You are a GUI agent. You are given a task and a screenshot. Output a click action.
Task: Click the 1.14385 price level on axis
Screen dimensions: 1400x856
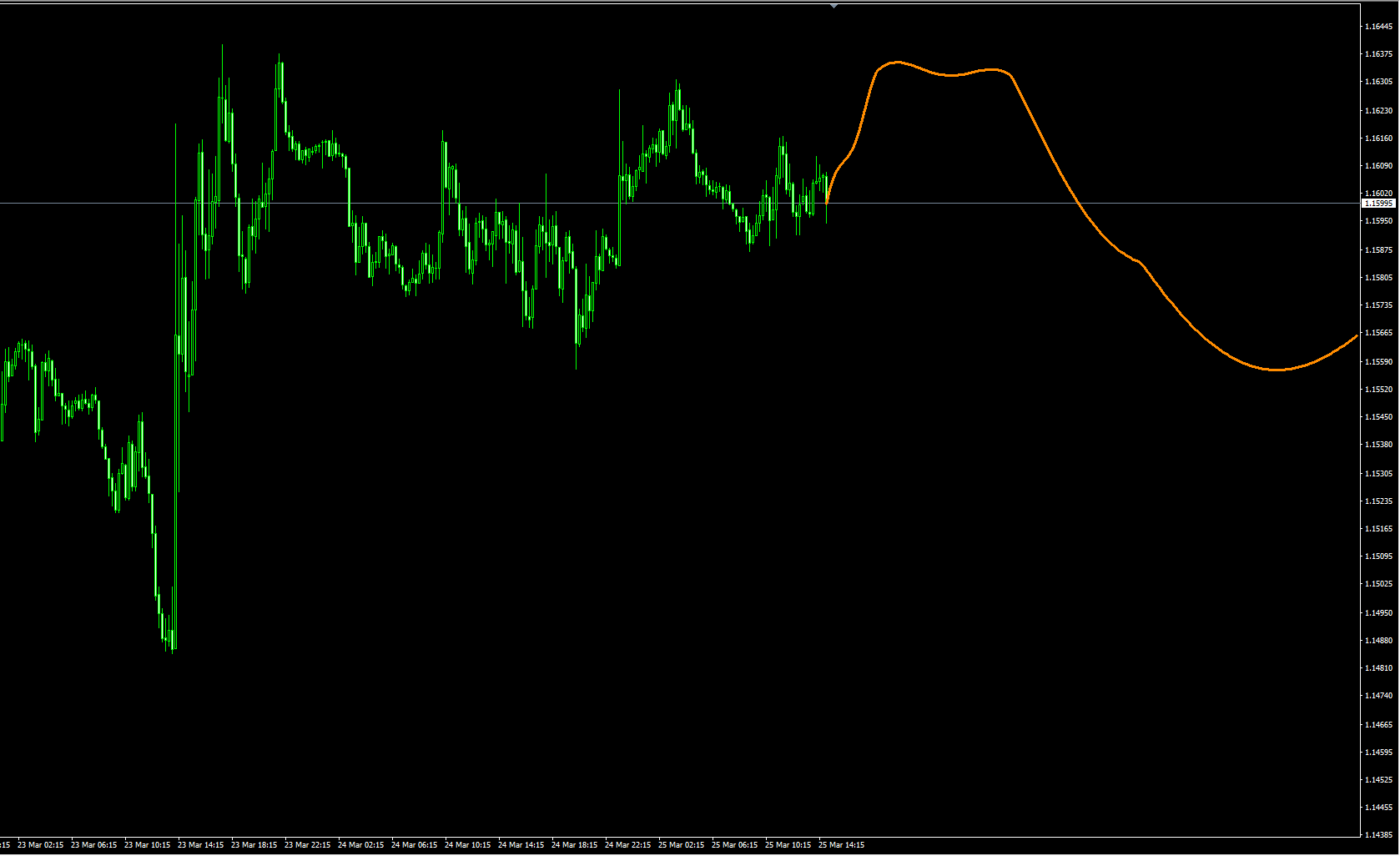click(x=1377, y=834)
